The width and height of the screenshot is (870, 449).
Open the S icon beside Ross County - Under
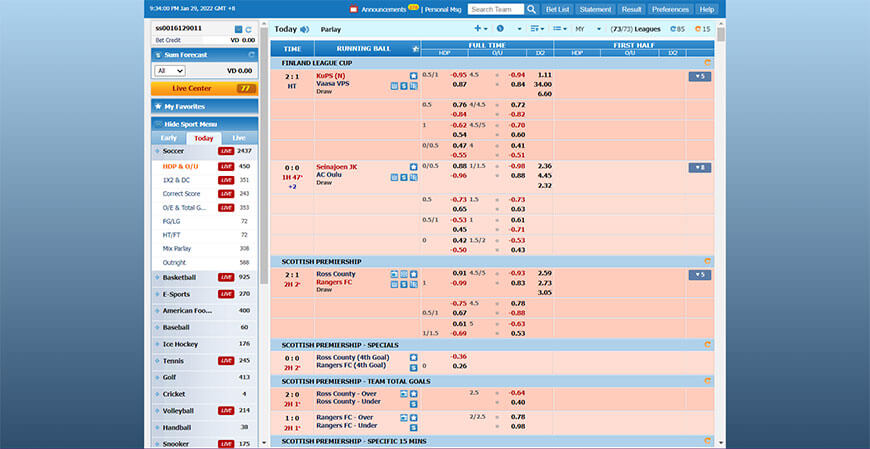(413, 403)
